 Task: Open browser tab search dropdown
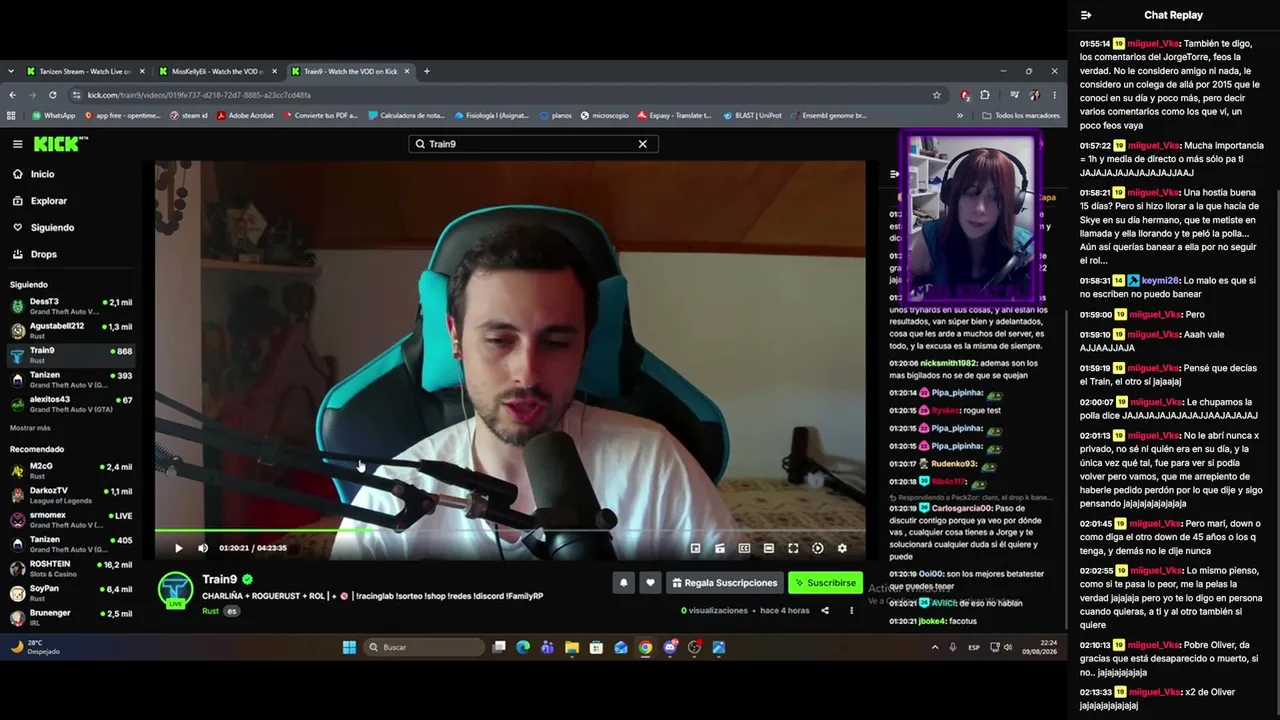pyautogui.click(x=11, y=71)
